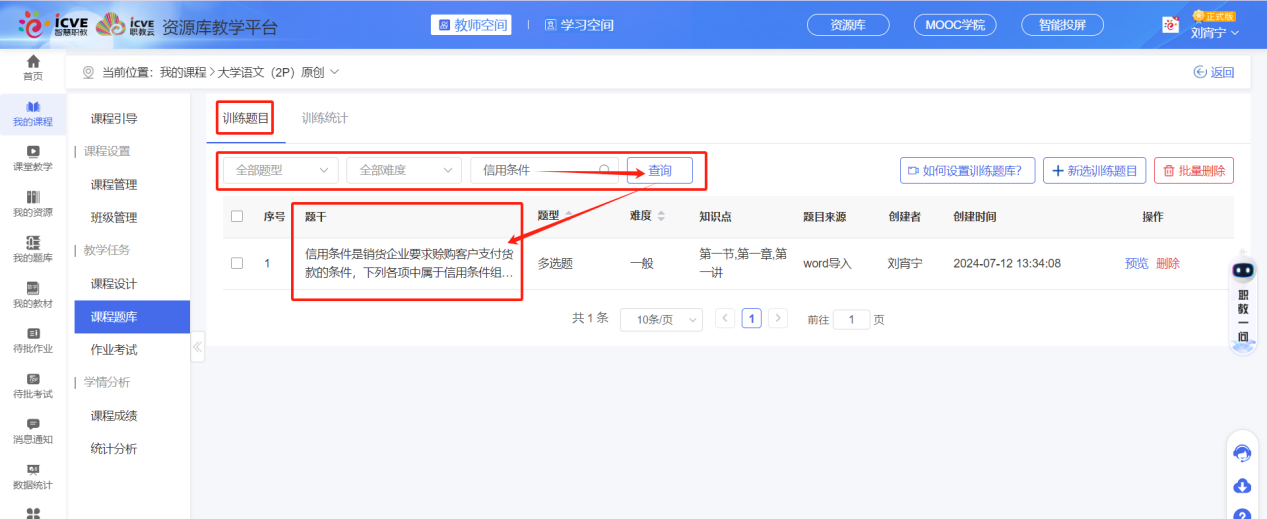Image resolution: width=1267 pixels, height=519 pixels.
Task: Expand the 全部题型 dropdown
Action: point(280,170)
